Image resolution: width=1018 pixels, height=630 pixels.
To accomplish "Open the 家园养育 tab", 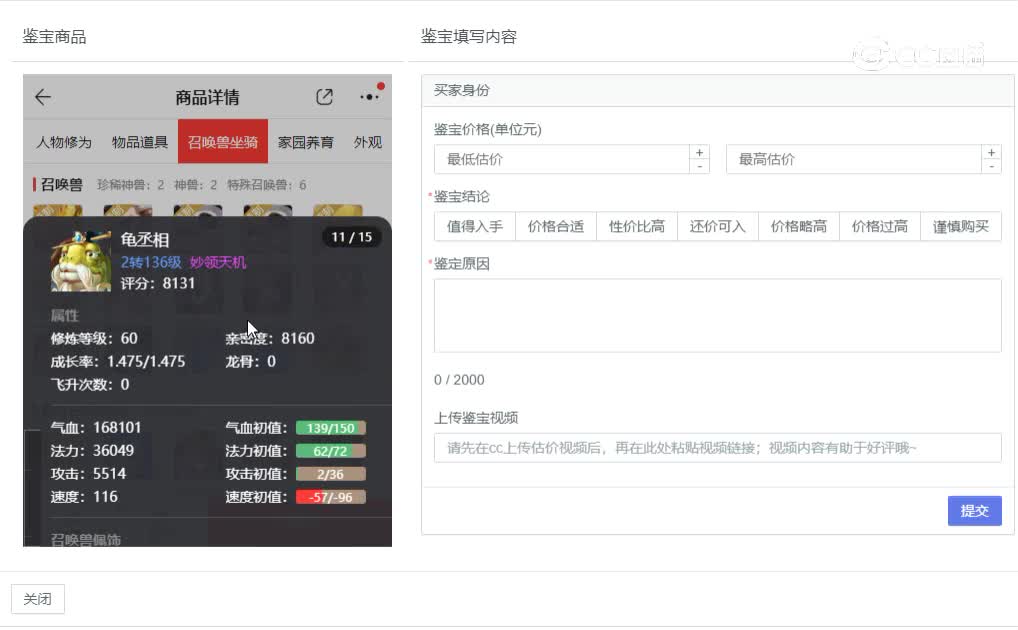I will point(306,142).
